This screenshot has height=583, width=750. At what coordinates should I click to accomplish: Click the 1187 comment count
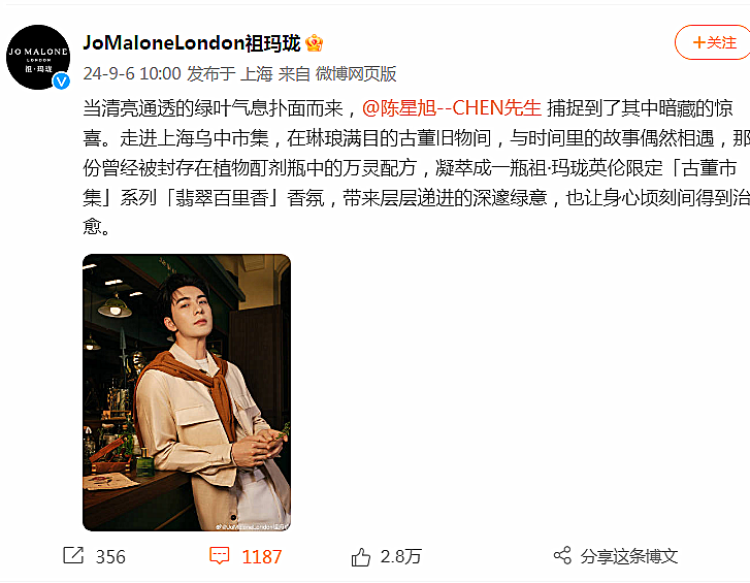[262, 557]
